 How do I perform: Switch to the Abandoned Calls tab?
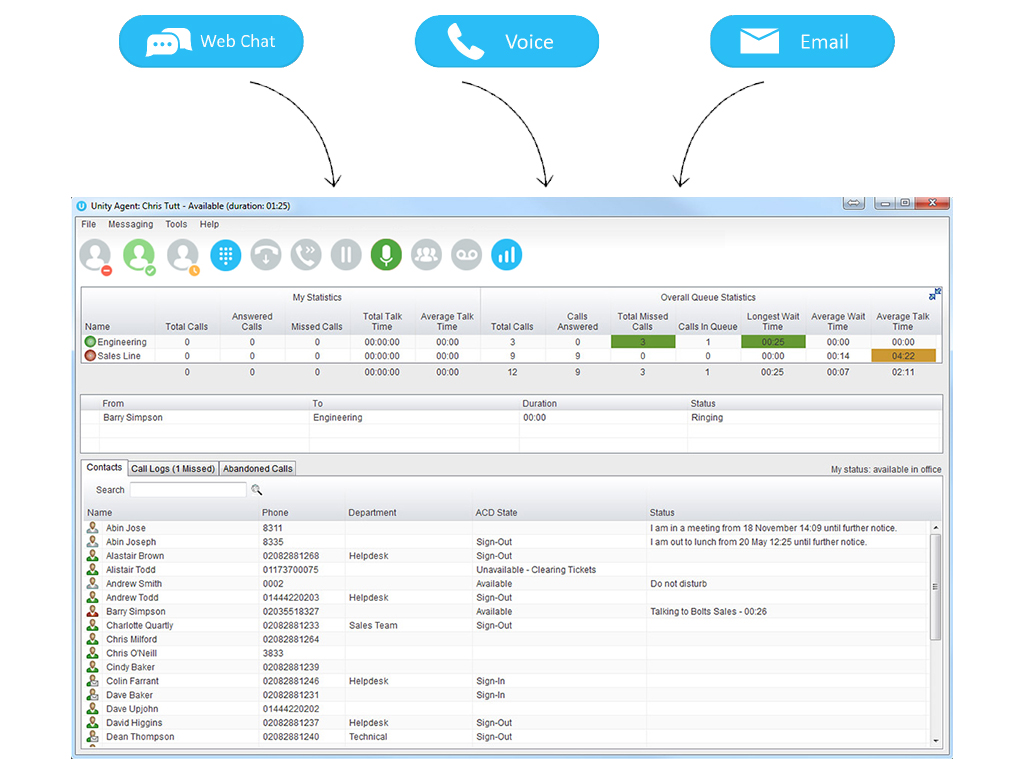click(258, 469)
